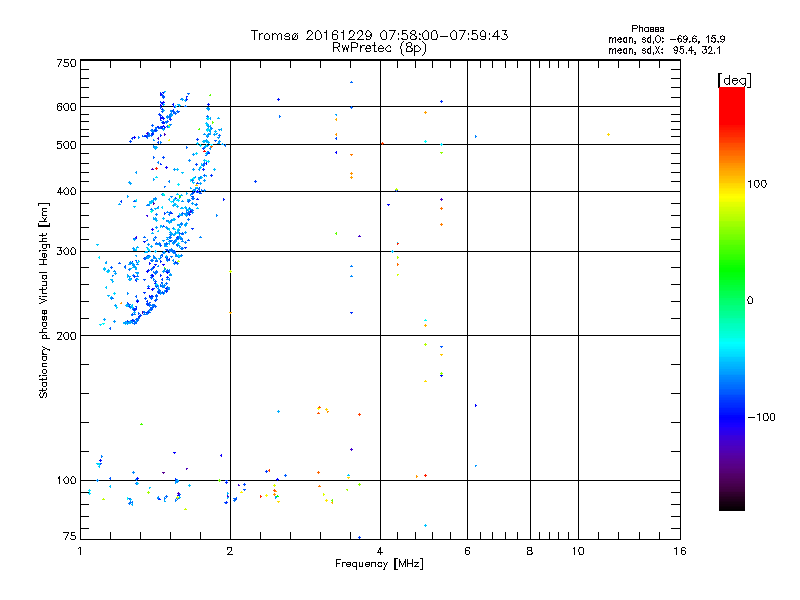Viewport: 800px width, 600px height.
Task: Click the 'RwPretec (8p)' subtitle
Action: click(x=379, y=48)
